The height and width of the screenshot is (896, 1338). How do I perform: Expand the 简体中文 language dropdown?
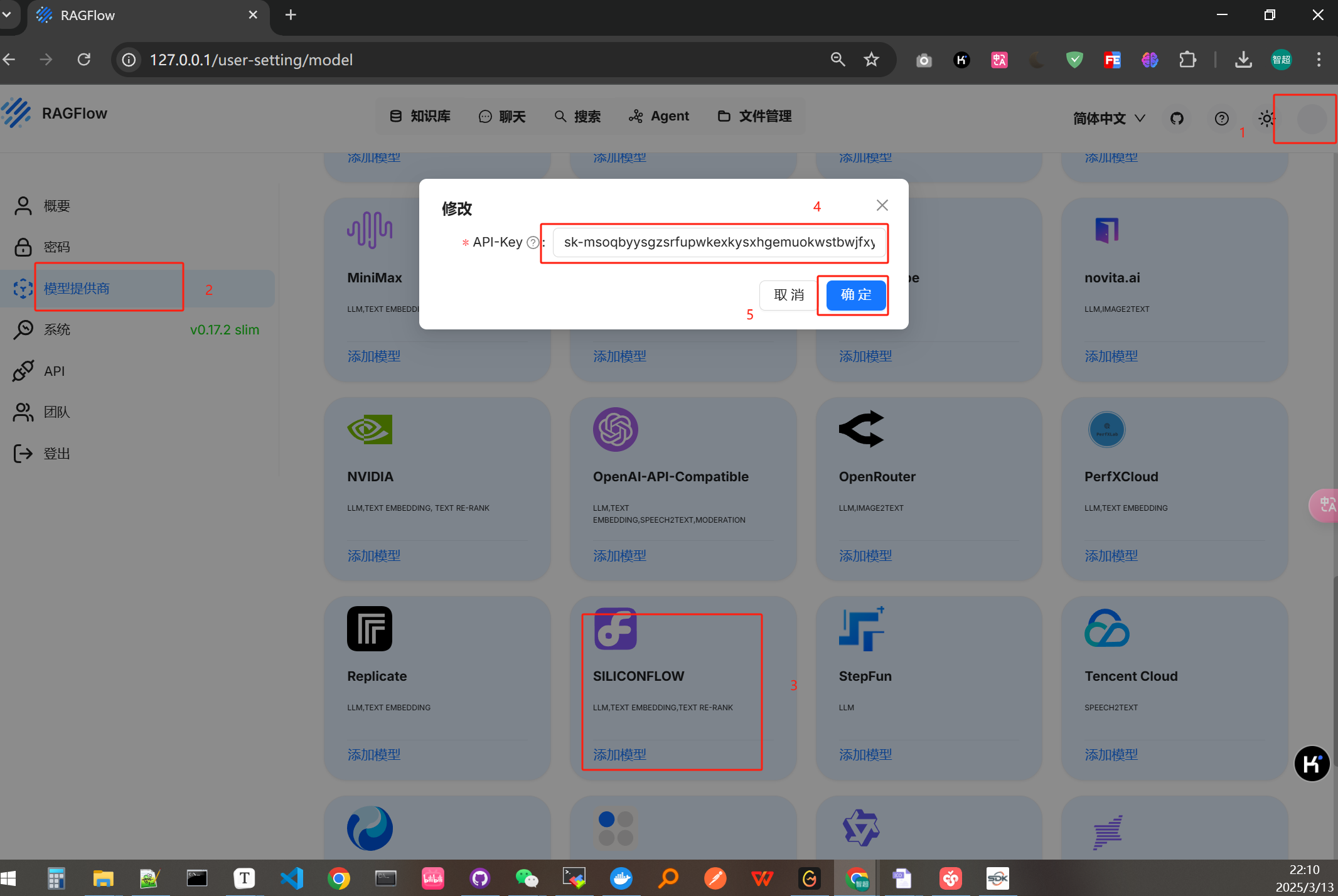coord(1108,118)
